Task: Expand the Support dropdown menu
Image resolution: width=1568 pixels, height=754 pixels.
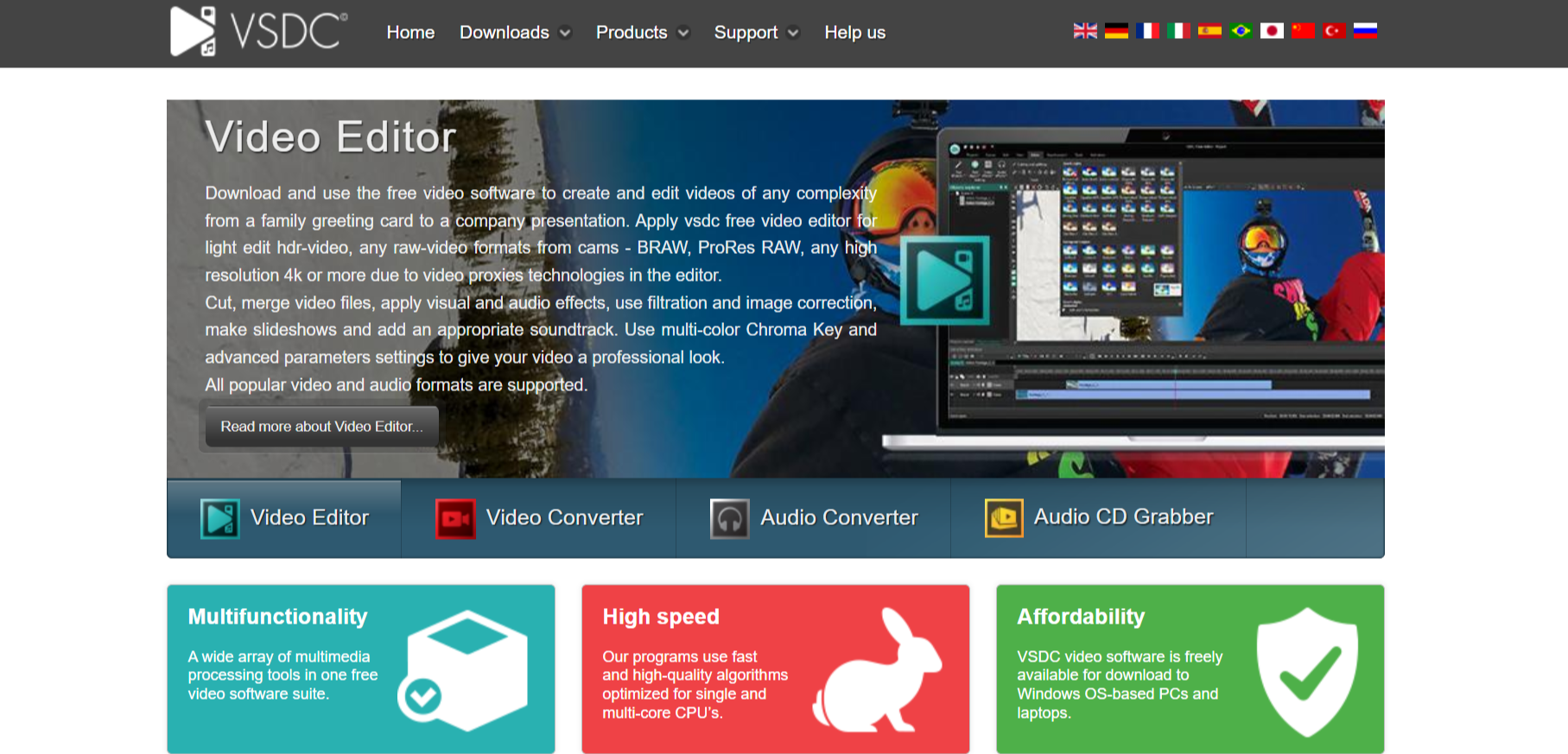Action: (x=756, y=32)
